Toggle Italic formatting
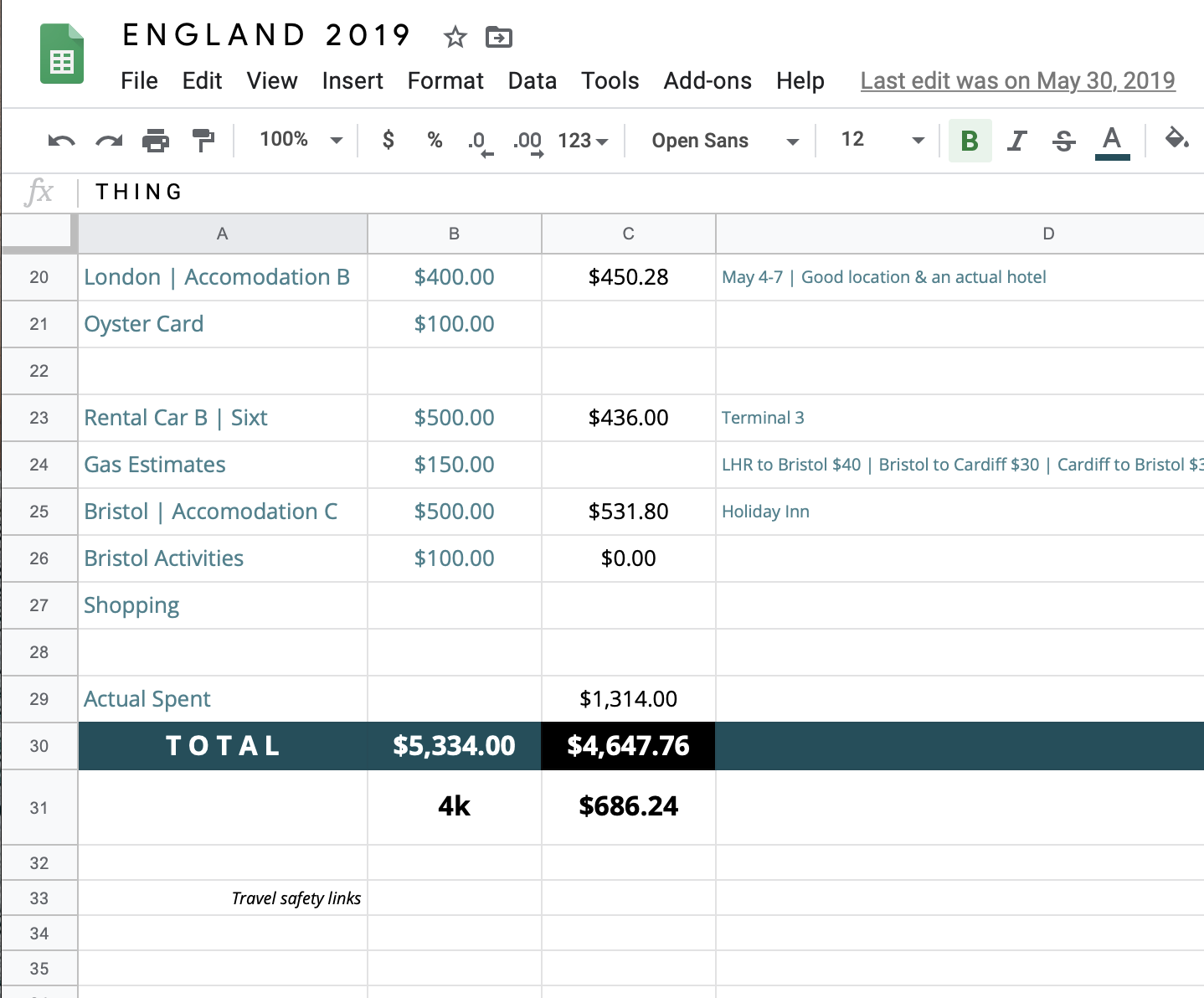Image resolution: width=1204 pixels, height=998 pixels. click(1016, 141)
